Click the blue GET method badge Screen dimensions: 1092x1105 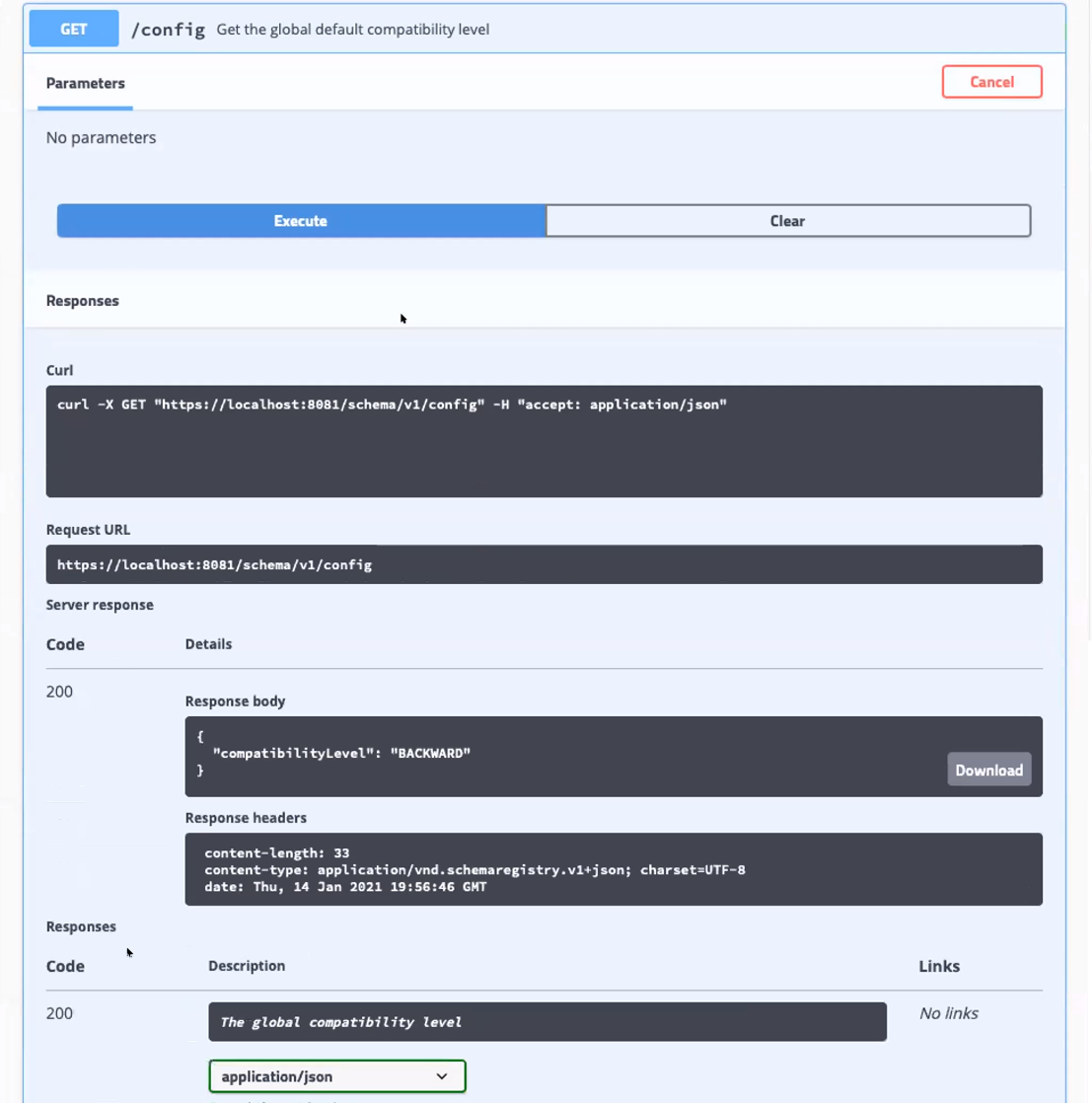pyautogui.click(x=74, y=30)
